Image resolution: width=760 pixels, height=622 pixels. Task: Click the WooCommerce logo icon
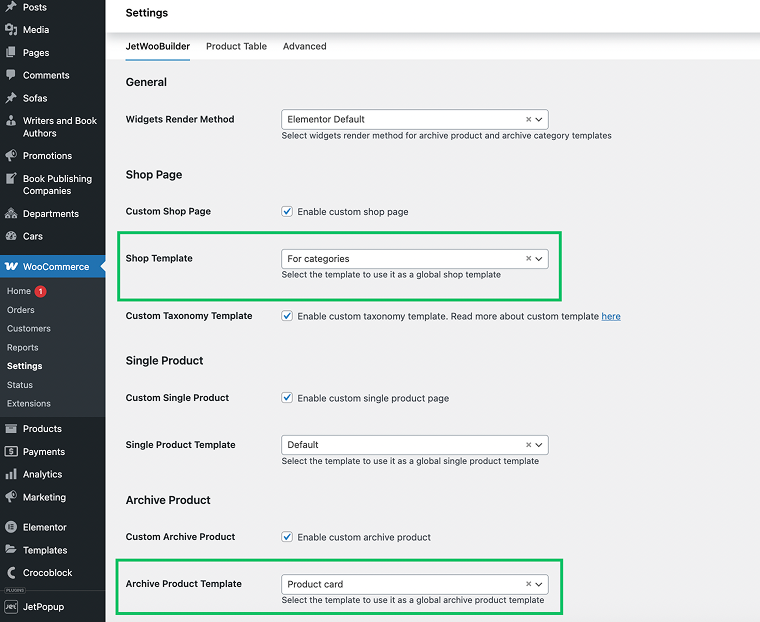(11, 266)
